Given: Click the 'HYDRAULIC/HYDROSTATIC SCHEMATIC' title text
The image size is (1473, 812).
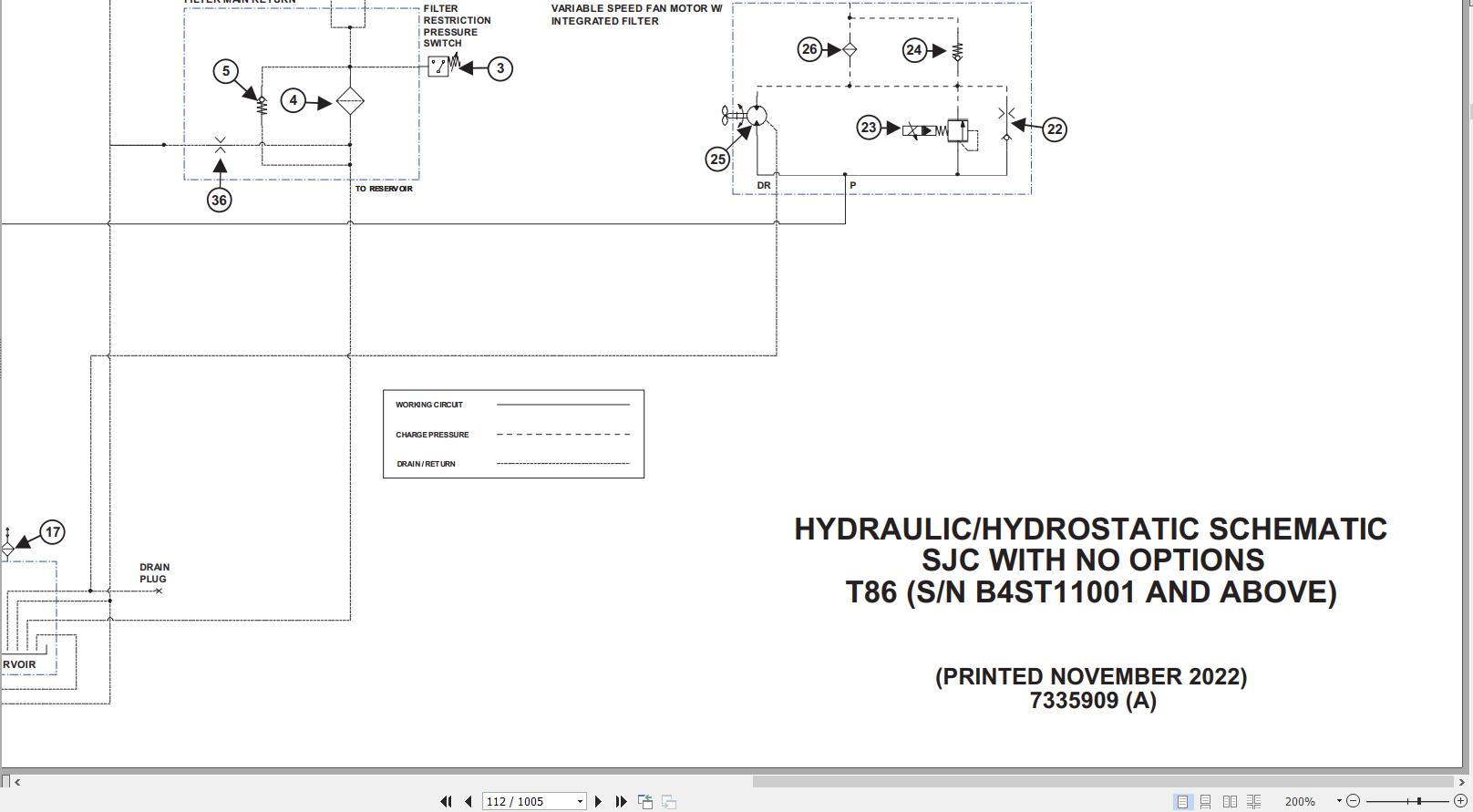Looking at the screenshot, I should [1090, 529].
